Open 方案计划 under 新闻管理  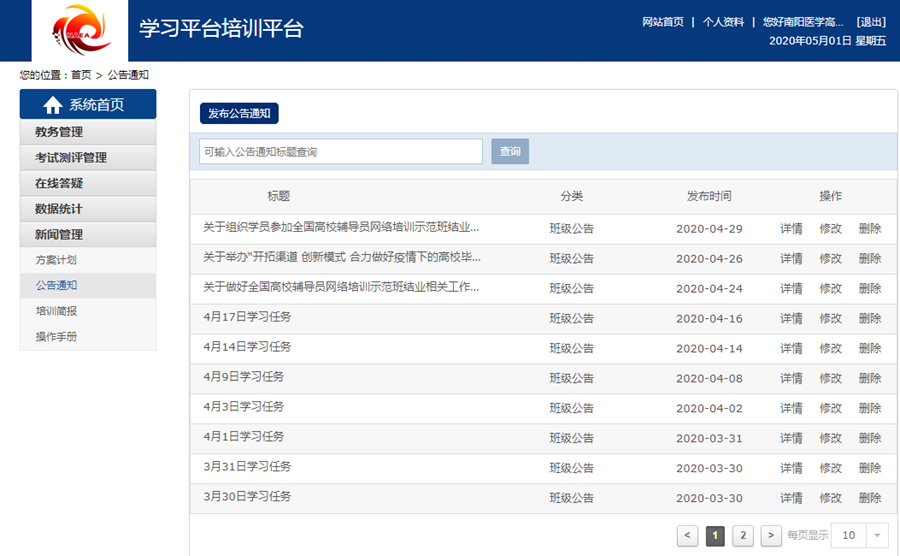[x=56, y=260]
